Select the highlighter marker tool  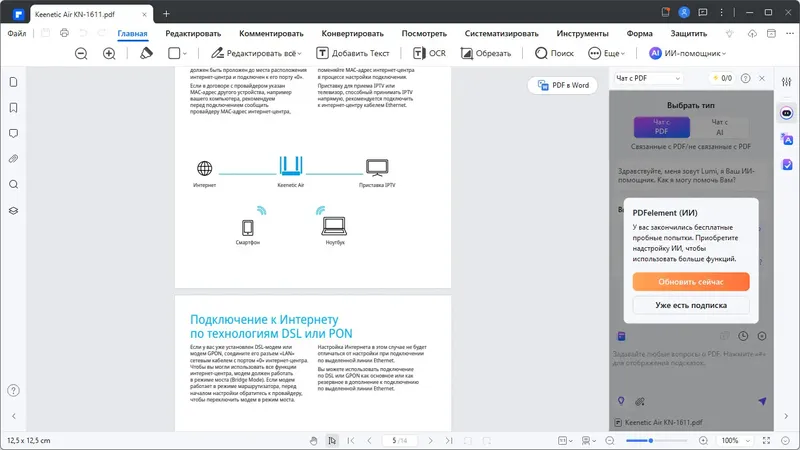(146, 53)
